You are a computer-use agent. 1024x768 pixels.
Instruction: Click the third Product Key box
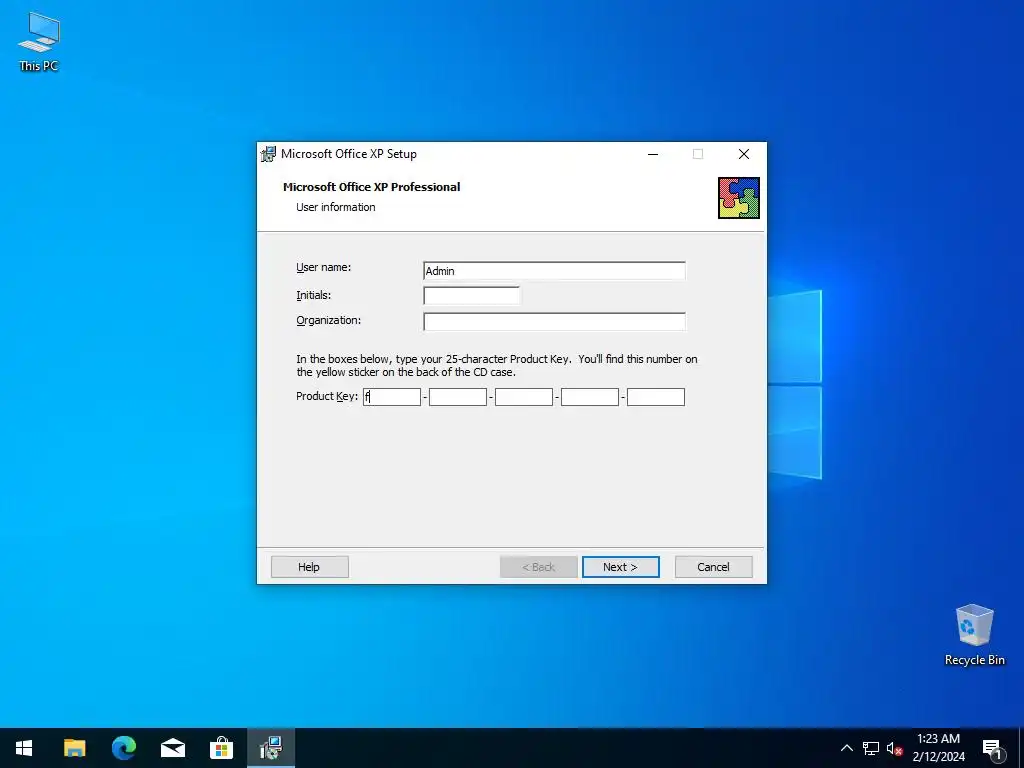[524, 396]
